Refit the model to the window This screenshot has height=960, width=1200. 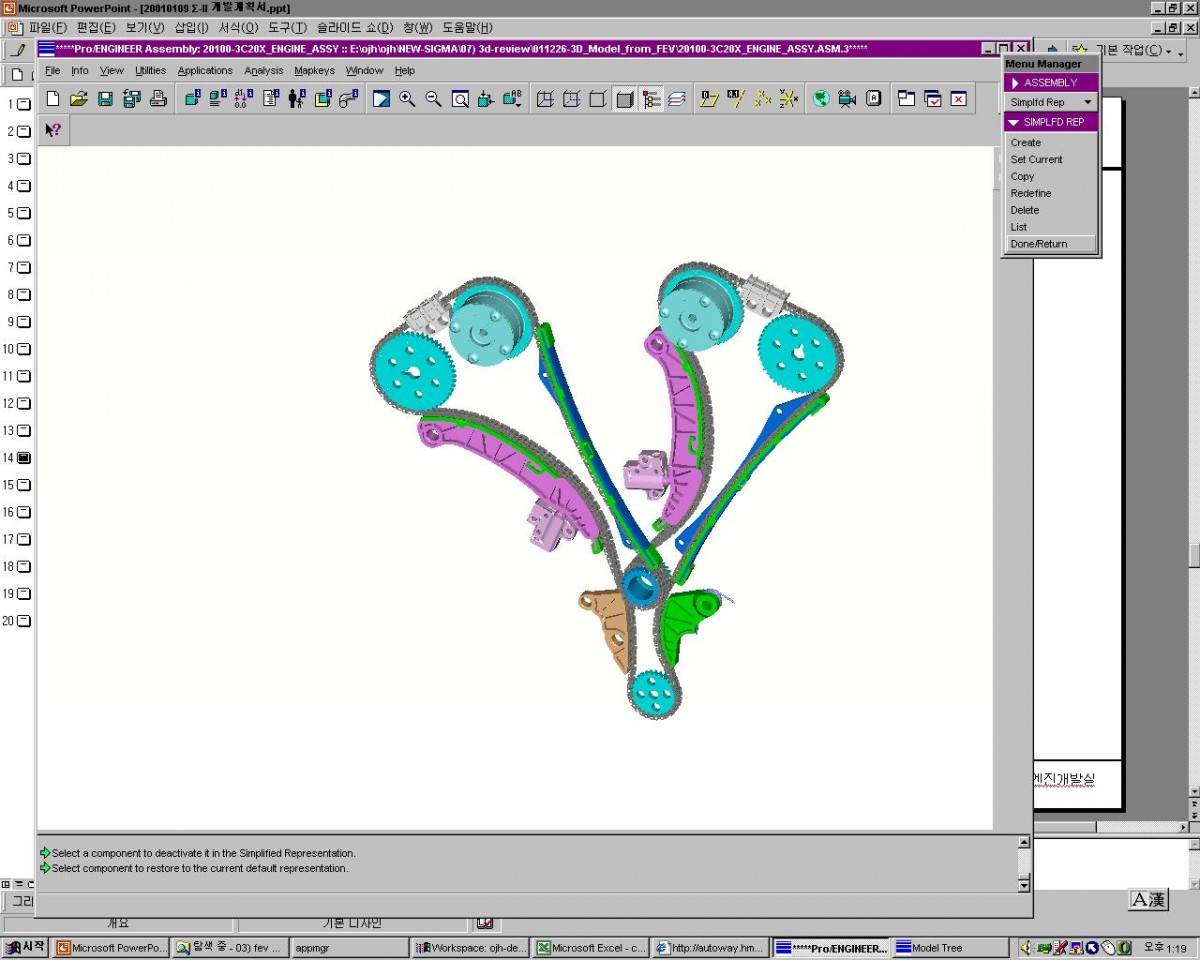[460, 98]
